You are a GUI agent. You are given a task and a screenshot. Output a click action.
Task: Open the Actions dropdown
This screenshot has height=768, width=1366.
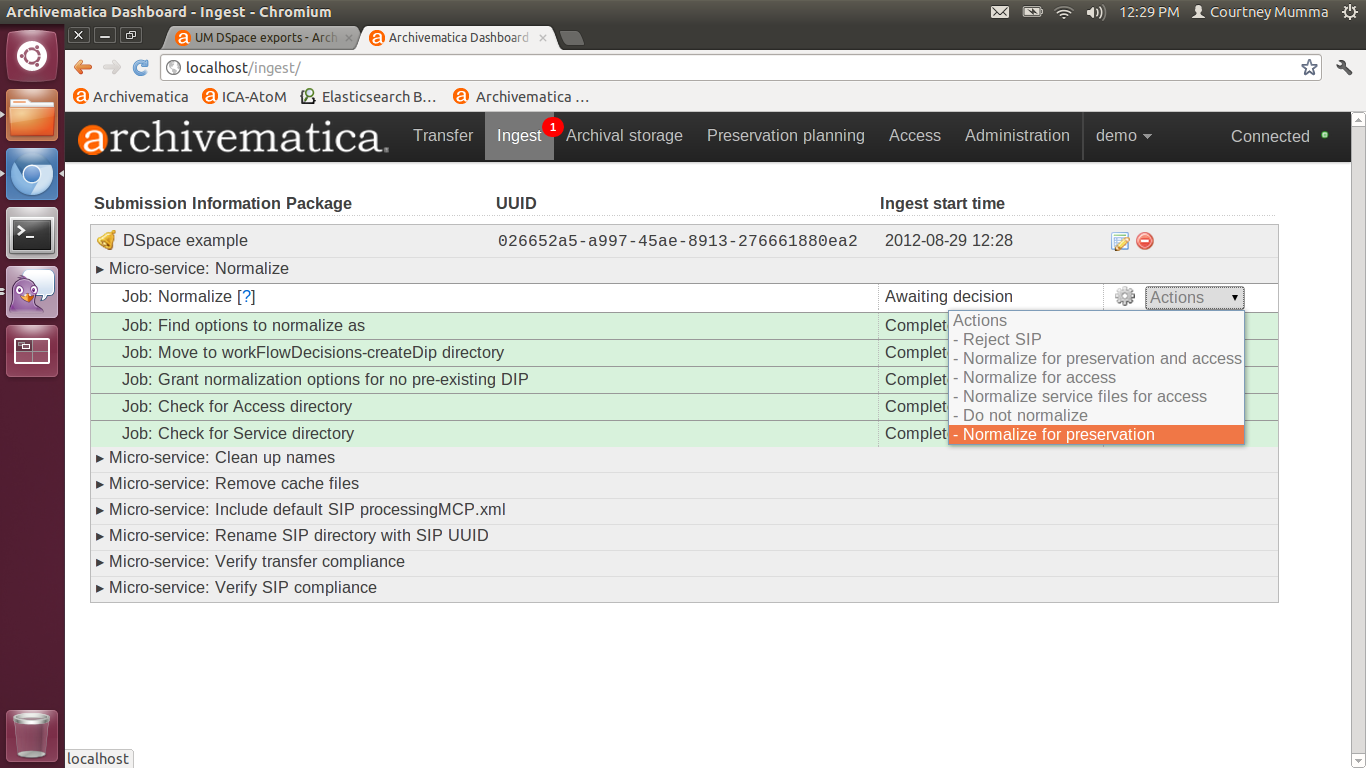coord(1194,298)
